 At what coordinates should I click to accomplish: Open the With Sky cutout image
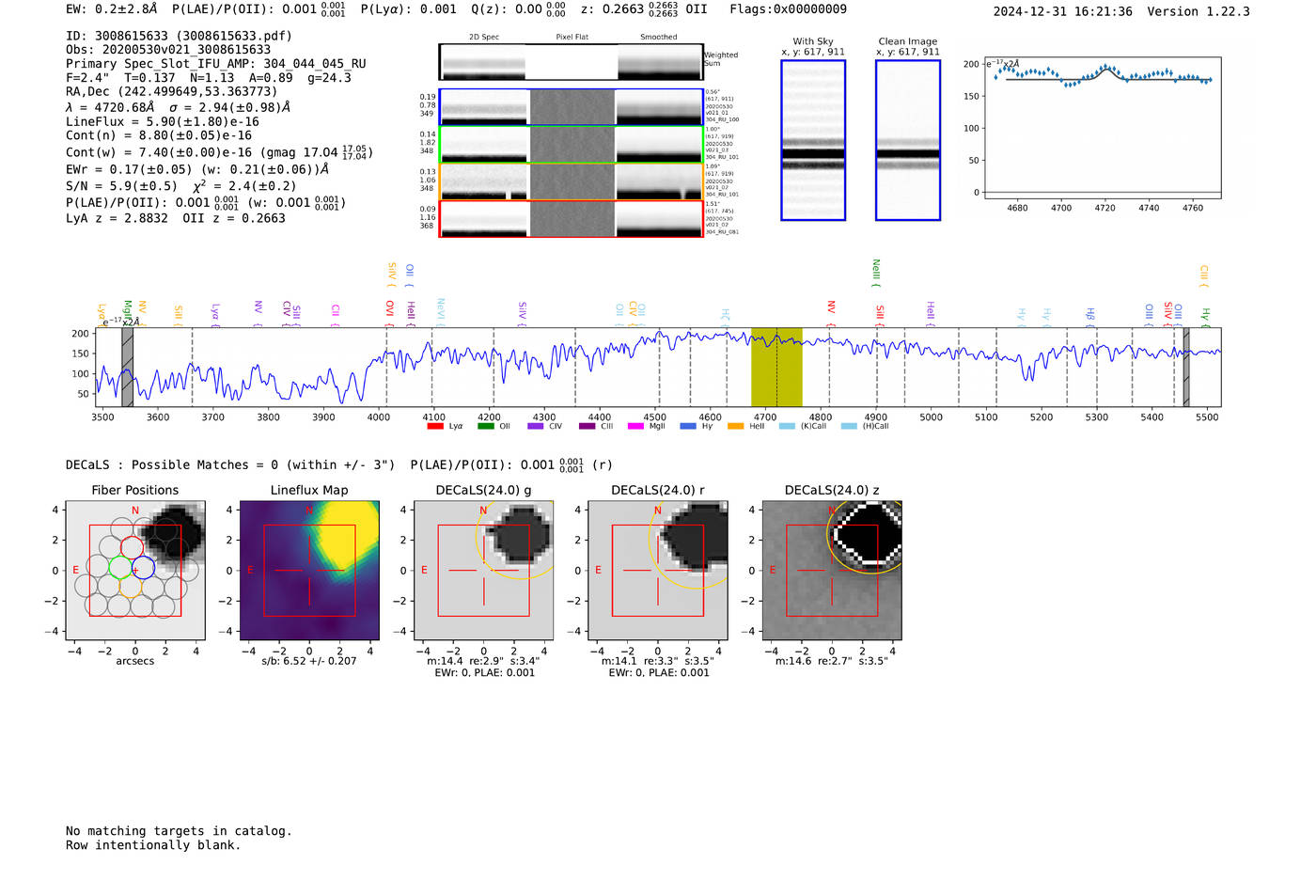click(813, 140)
